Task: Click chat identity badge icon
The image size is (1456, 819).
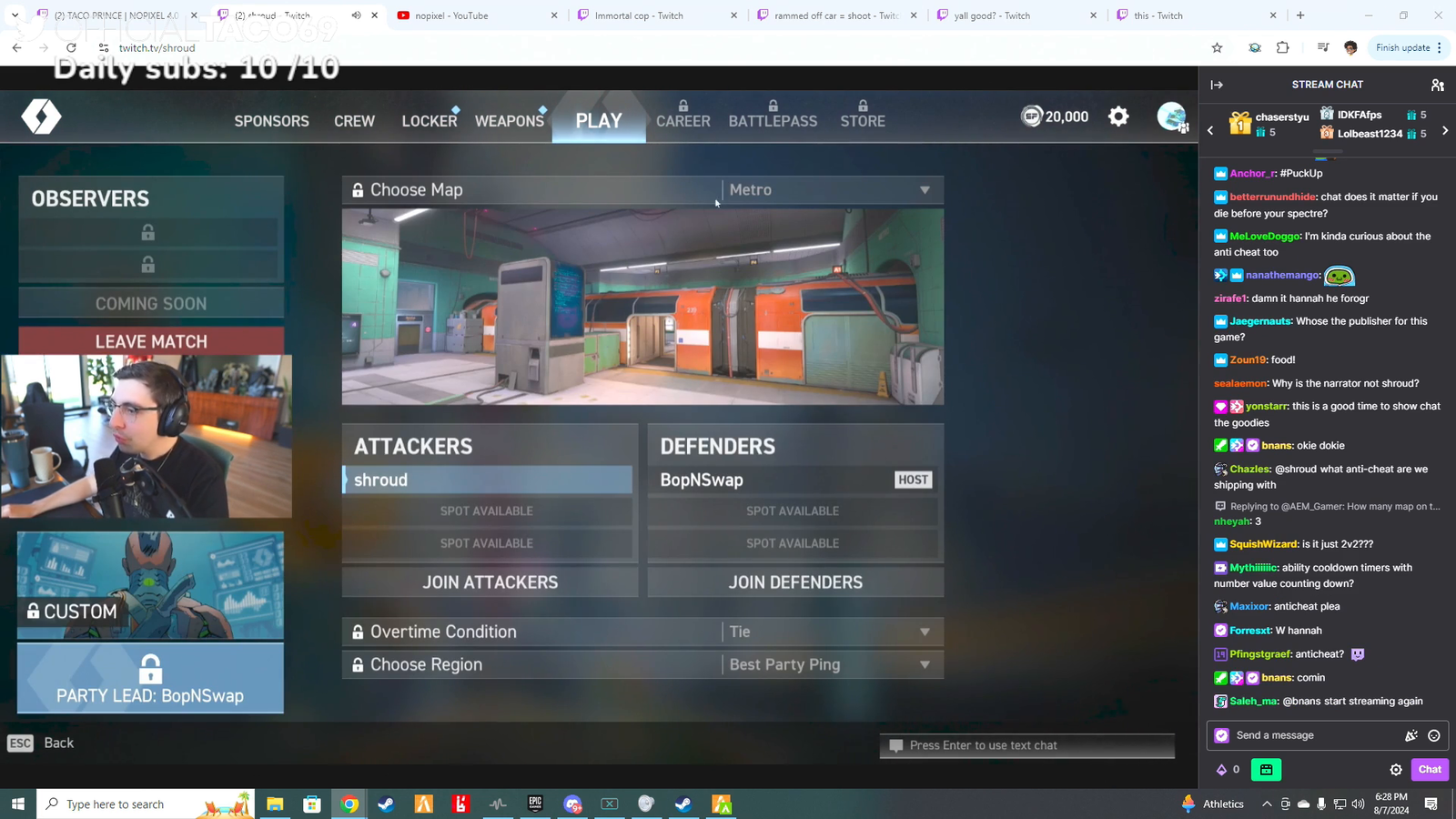Action: [x=1222, y=735]
